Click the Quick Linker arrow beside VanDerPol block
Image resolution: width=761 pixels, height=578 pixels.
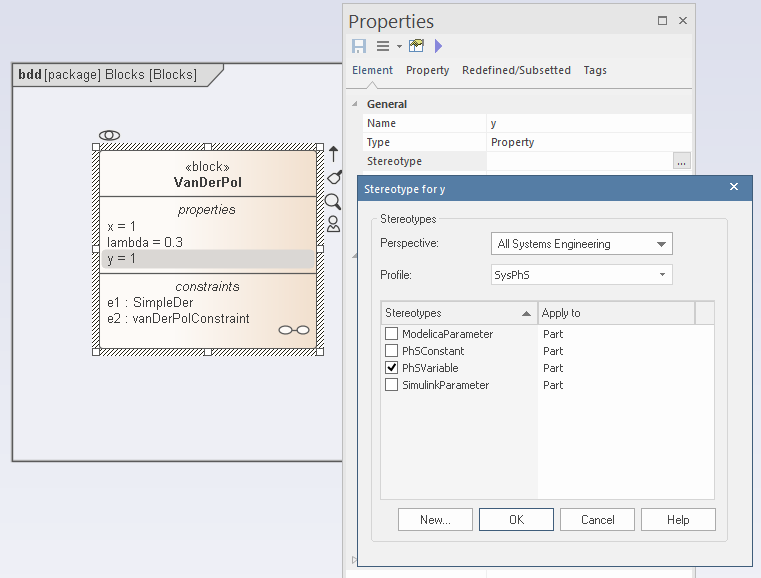[x=334, y=154]
